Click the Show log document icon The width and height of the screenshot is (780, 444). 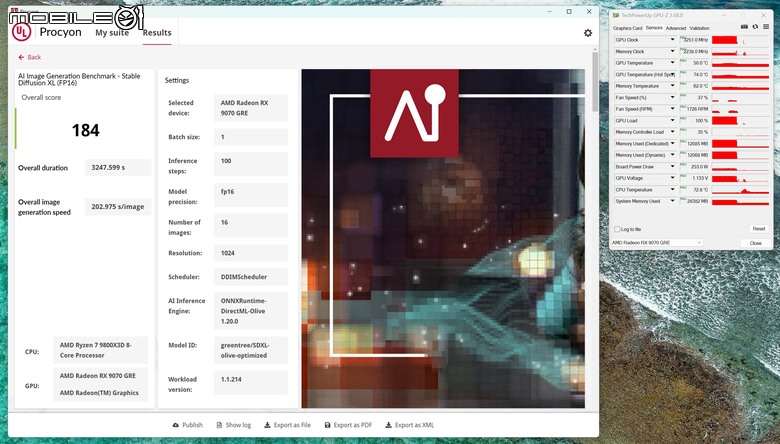click(x=219, y=425)
